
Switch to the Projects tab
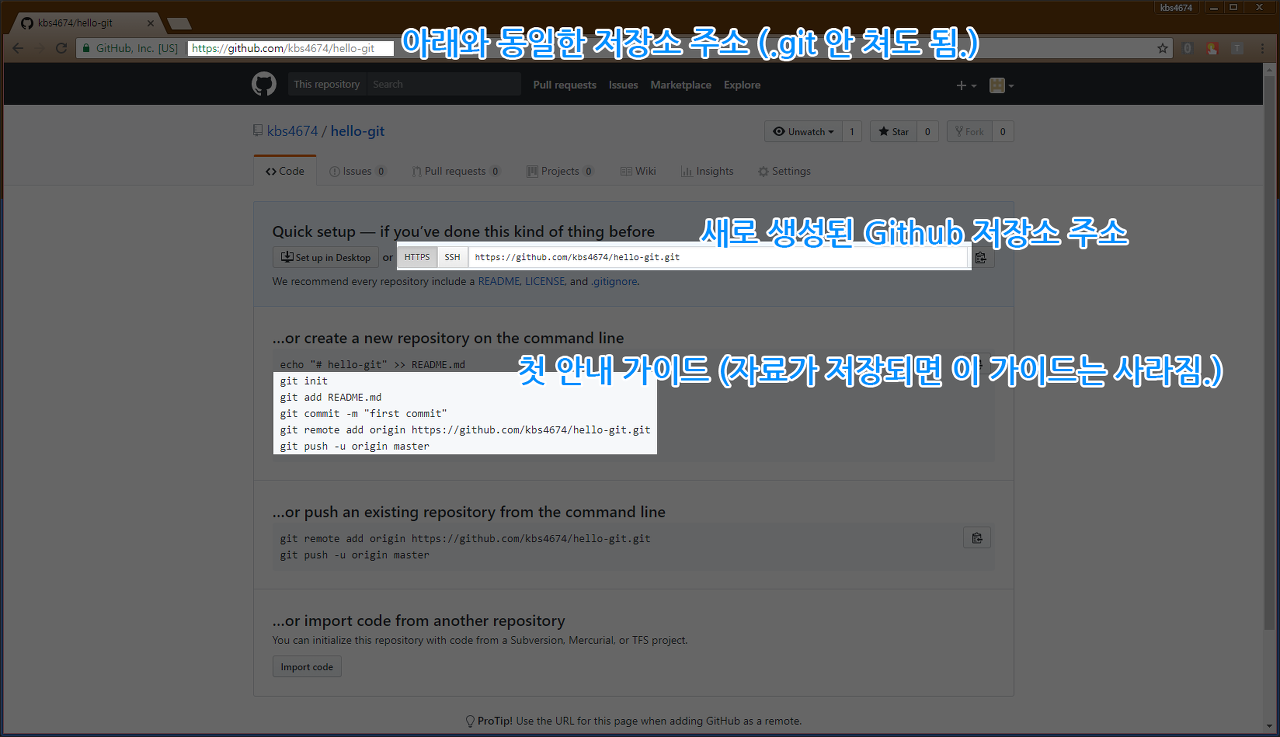[x=561, y=171]
